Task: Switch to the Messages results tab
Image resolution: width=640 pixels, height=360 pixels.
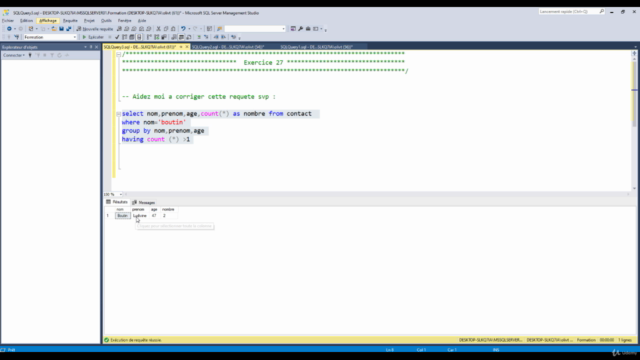Action: pos(144,202)
